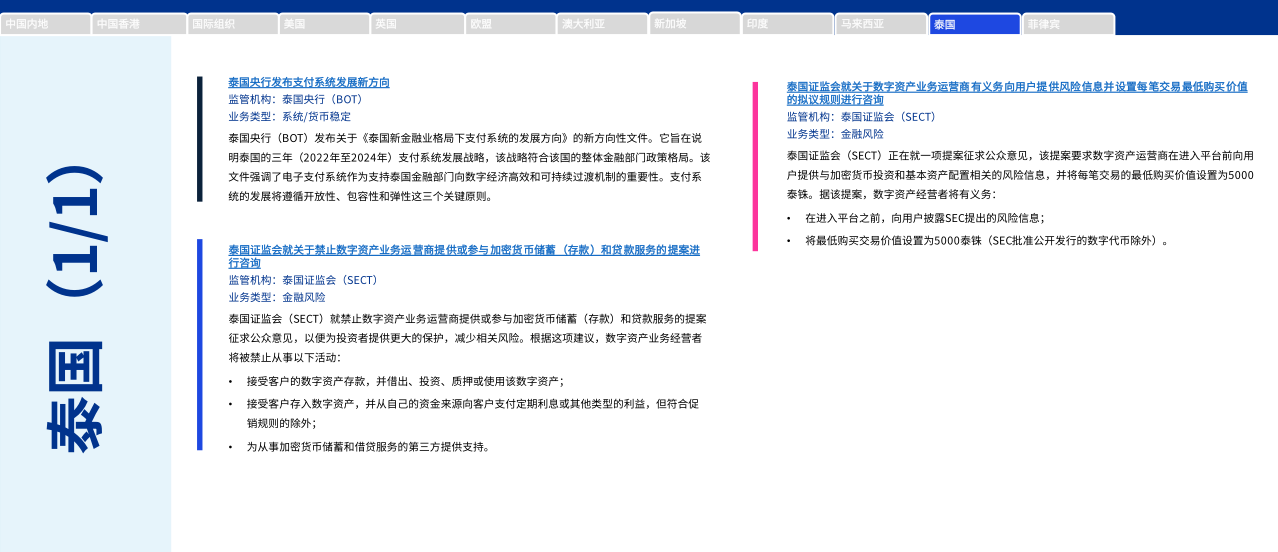Click the highlighted 泰国 tab

coord(974,24)
